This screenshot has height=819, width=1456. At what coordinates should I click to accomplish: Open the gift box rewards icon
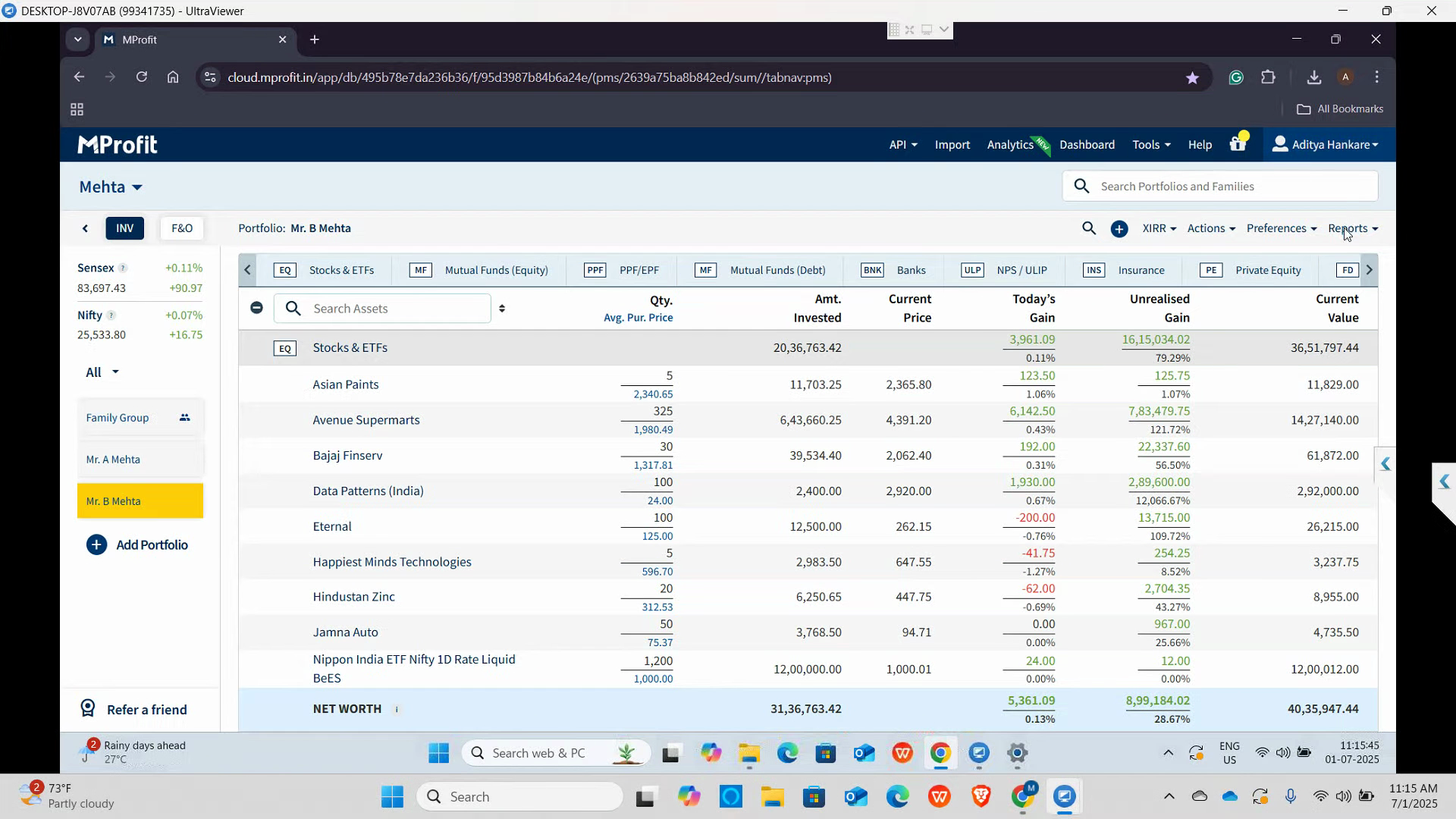[x=1238, y=143]
